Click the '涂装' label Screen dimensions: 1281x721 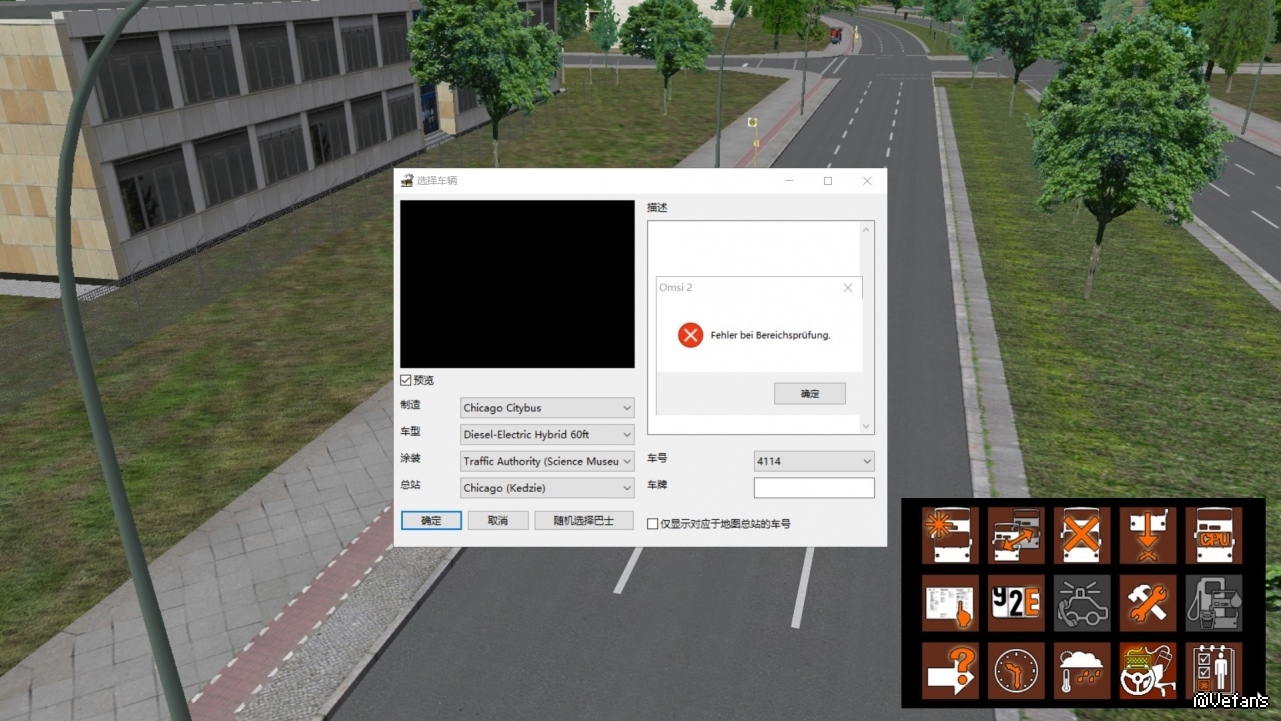click(411, 458)
